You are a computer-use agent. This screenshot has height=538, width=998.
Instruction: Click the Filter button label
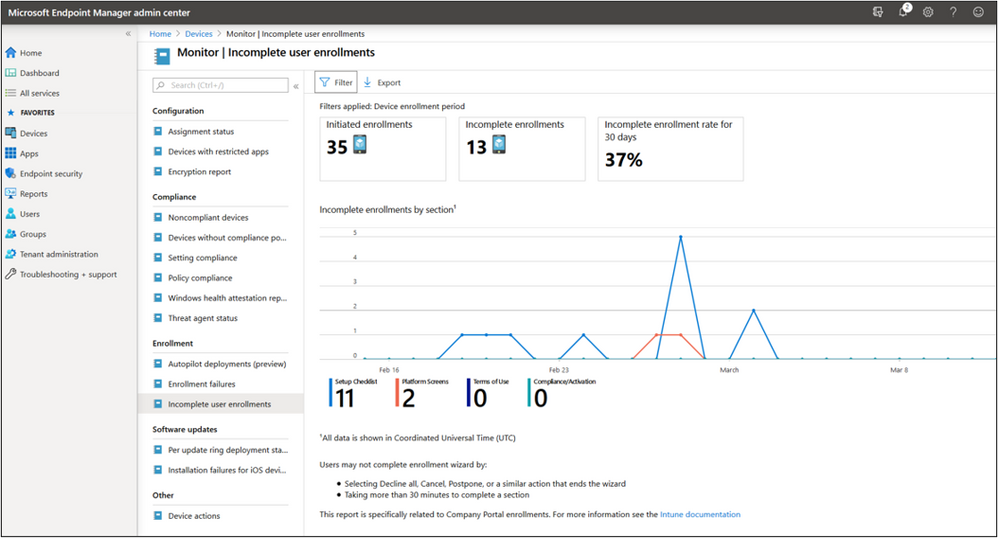coord(344,82)
